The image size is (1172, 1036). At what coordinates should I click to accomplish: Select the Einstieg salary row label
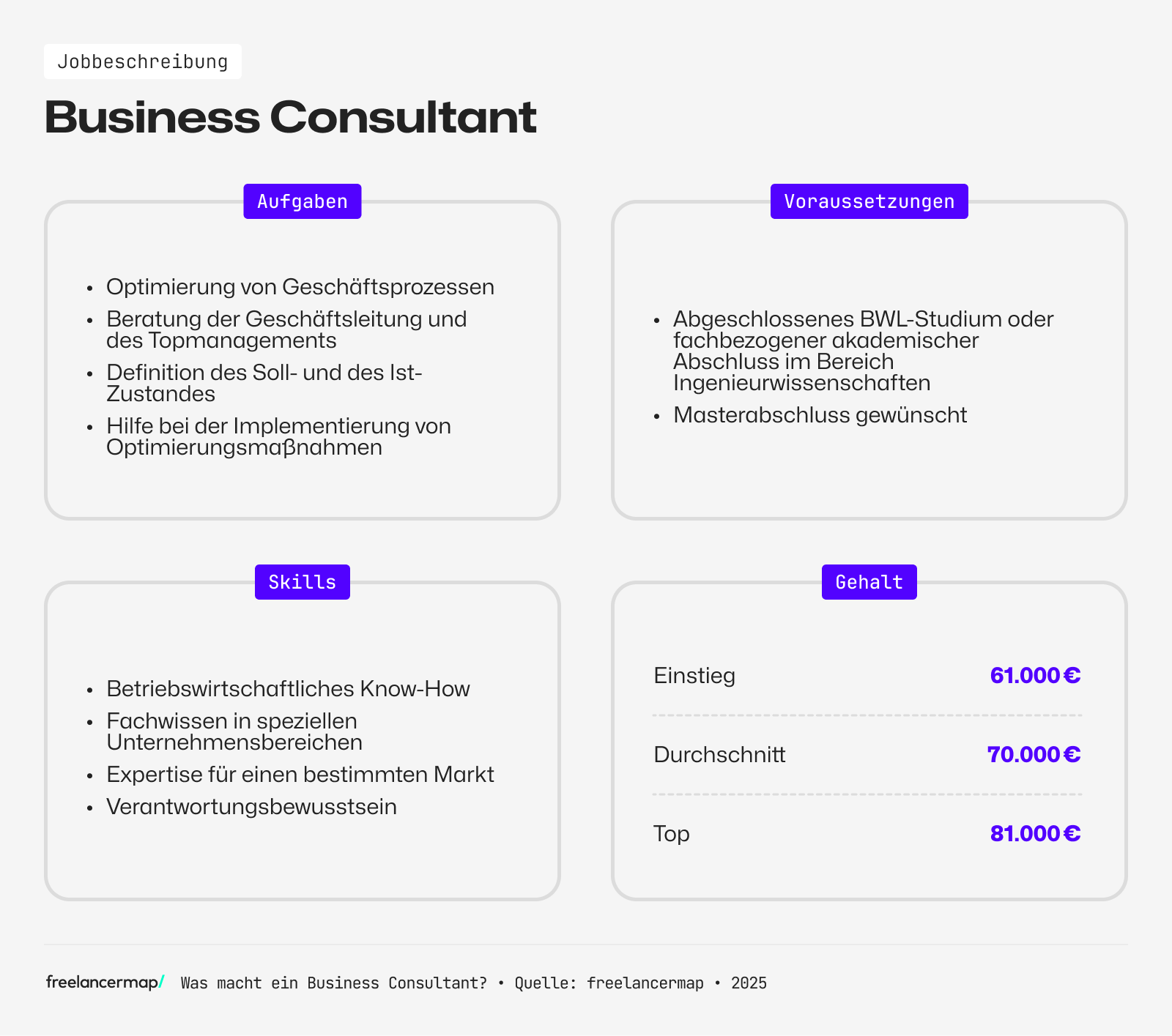[x=694, y=675]
